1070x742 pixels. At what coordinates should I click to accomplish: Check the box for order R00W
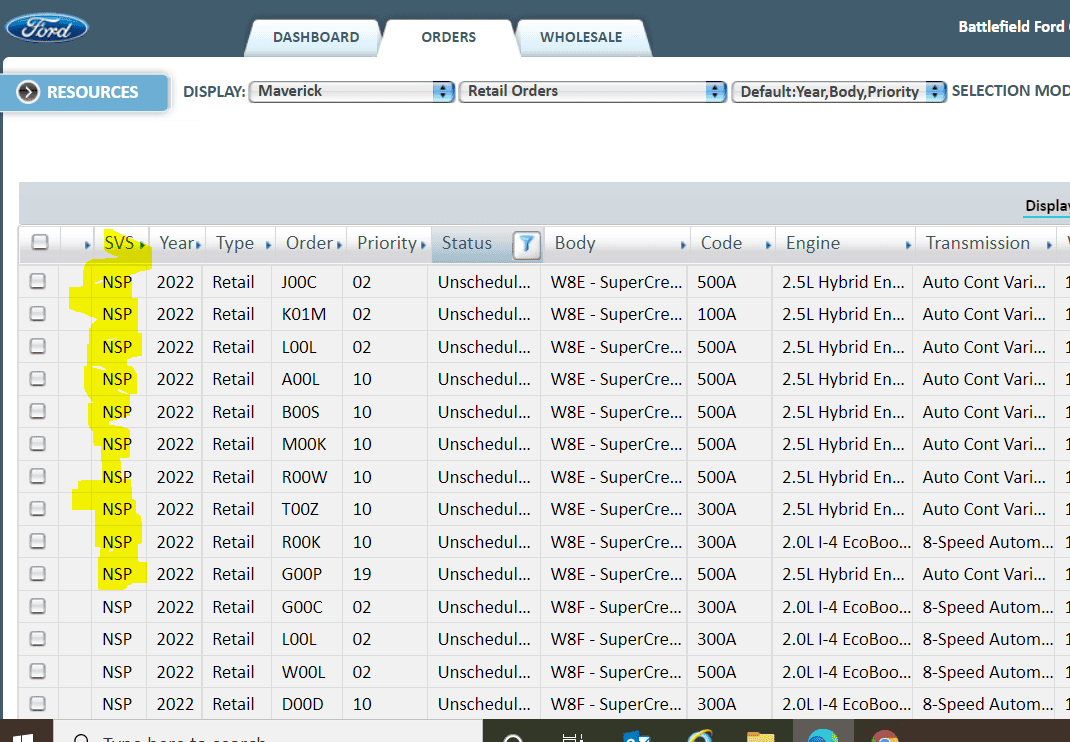tap(38, 476)
